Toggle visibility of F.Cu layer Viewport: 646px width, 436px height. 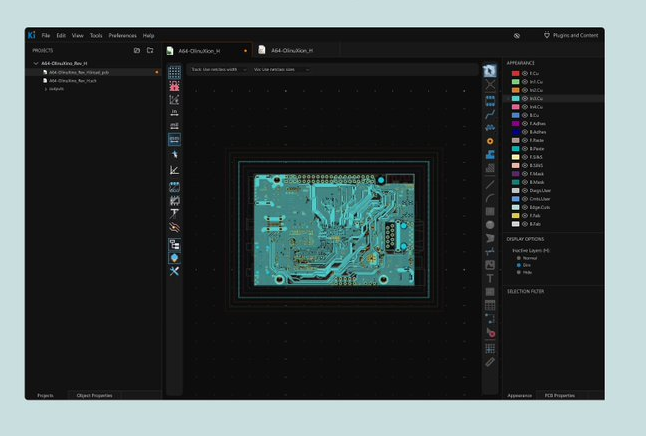[x=525, y=74]
